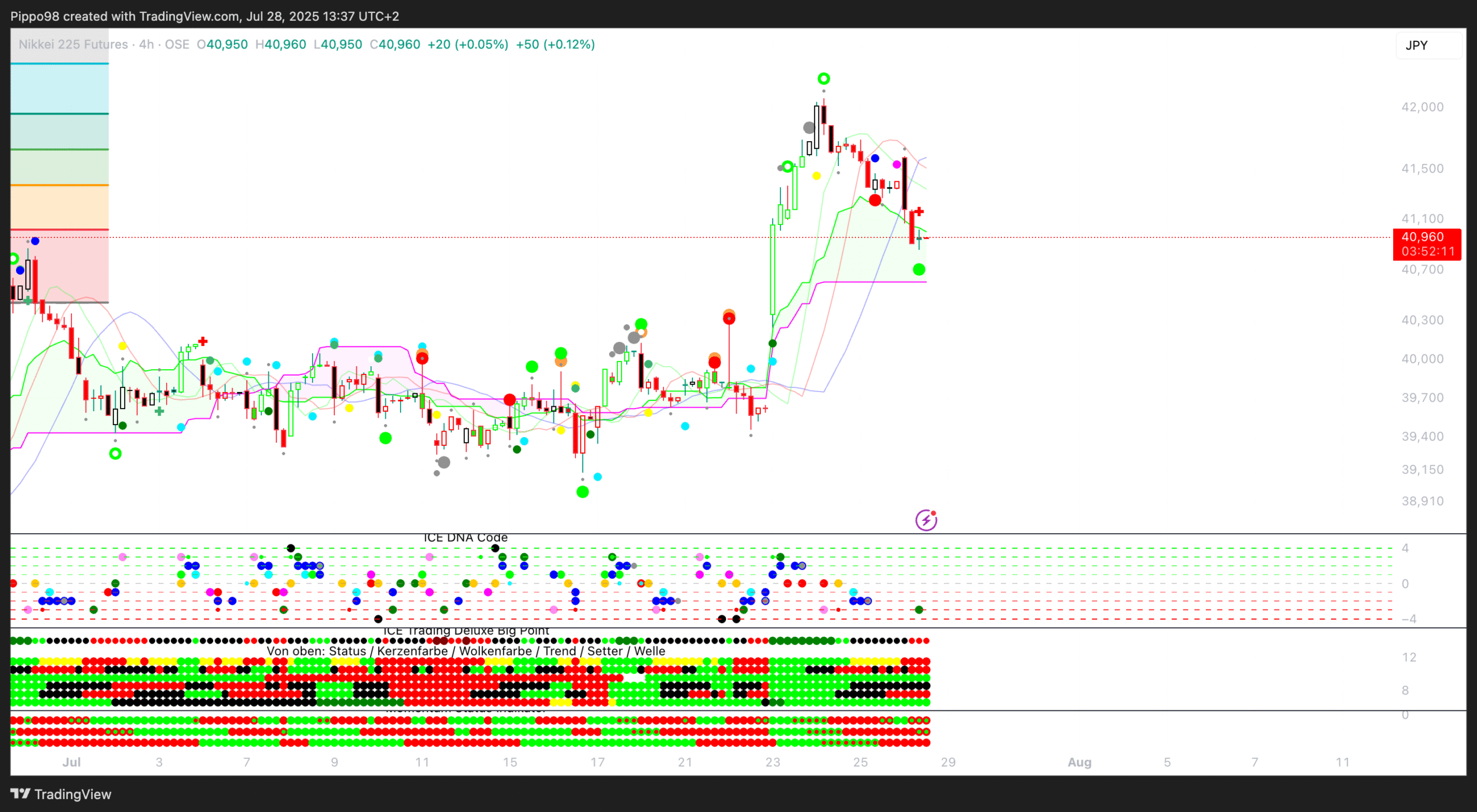The width and height of the screenshot is (1477, 812).
Task: Click the Aug label on the time axis
Action: (x=1079, y=762)
